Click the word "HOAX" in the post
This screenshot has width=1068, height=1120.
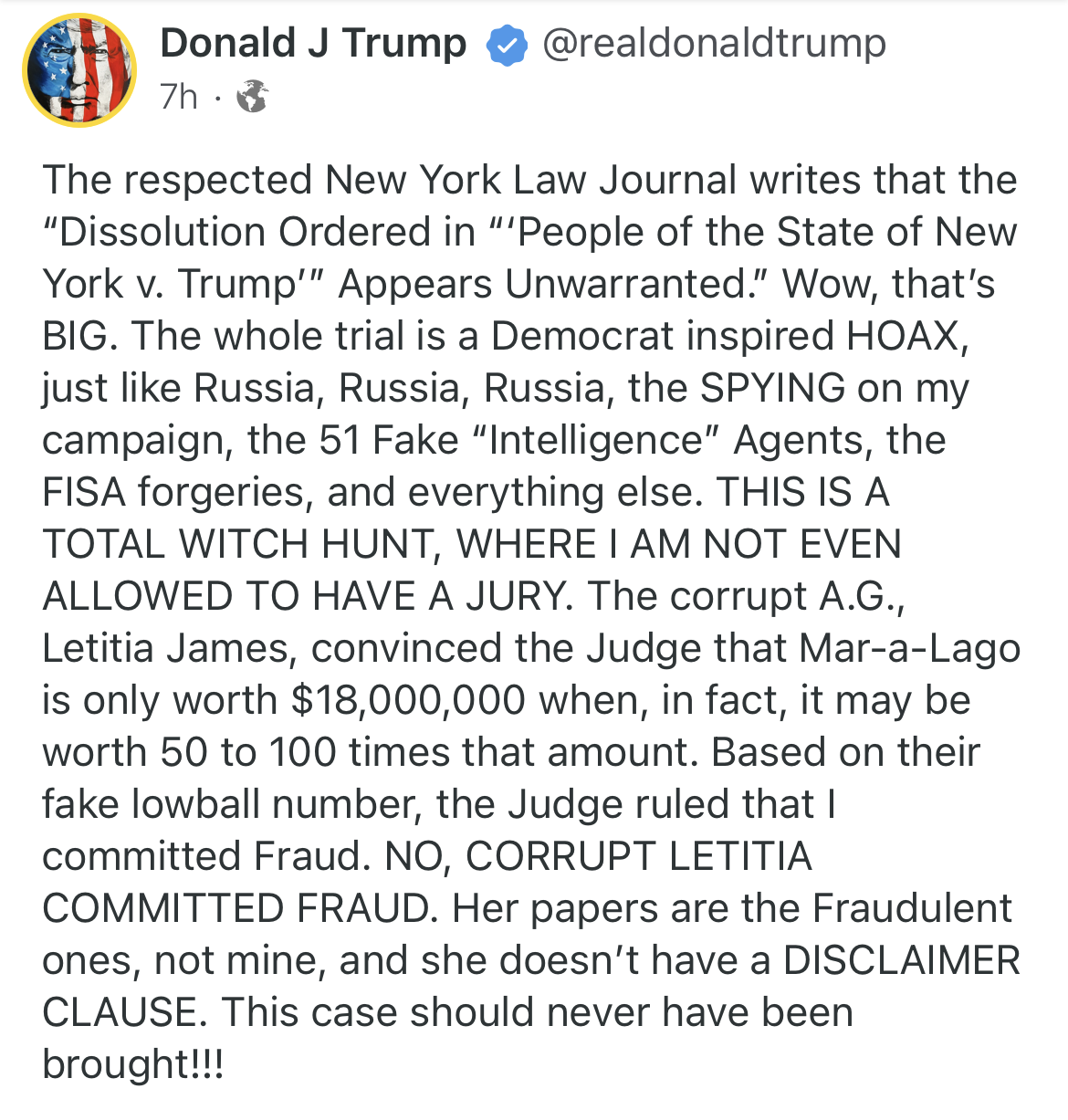(905, 336)
